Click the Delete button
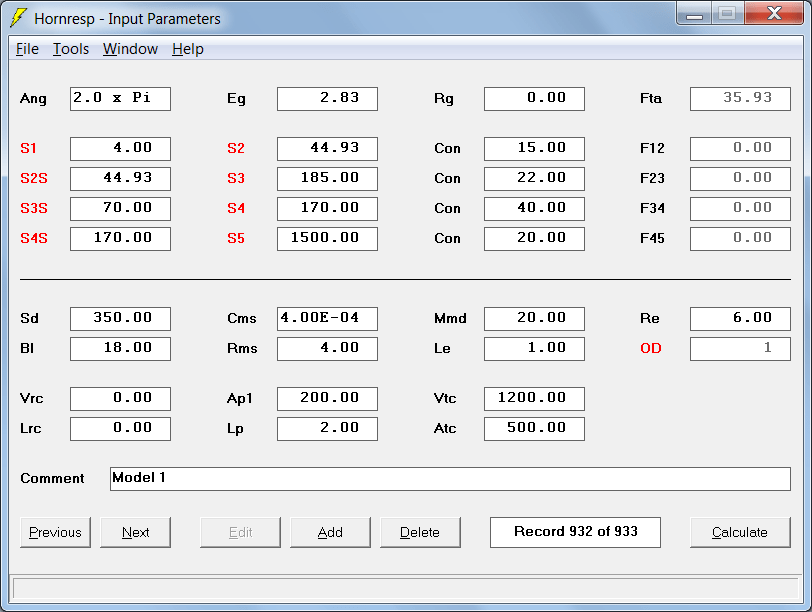This screenshot has width=812, height=612. click(420, 532)
